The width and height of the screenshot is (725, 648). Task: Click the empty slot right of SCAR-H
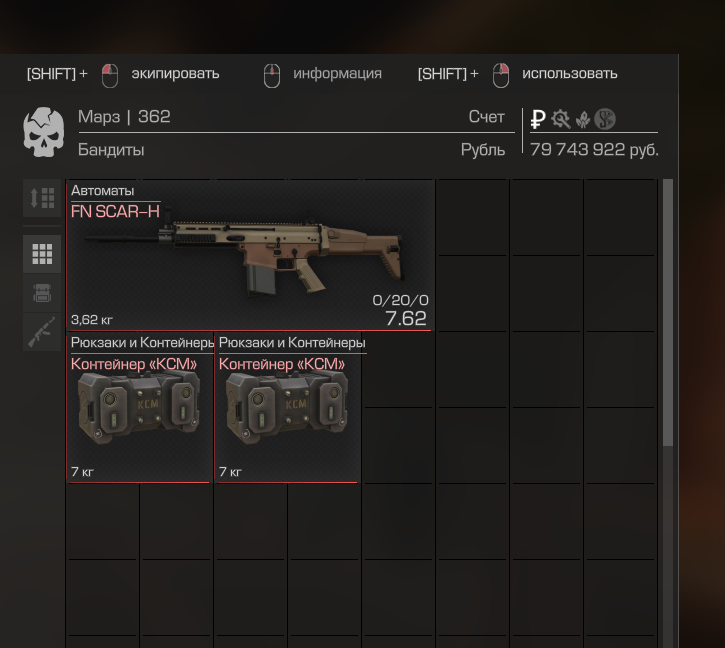click(x=473, y=217)
